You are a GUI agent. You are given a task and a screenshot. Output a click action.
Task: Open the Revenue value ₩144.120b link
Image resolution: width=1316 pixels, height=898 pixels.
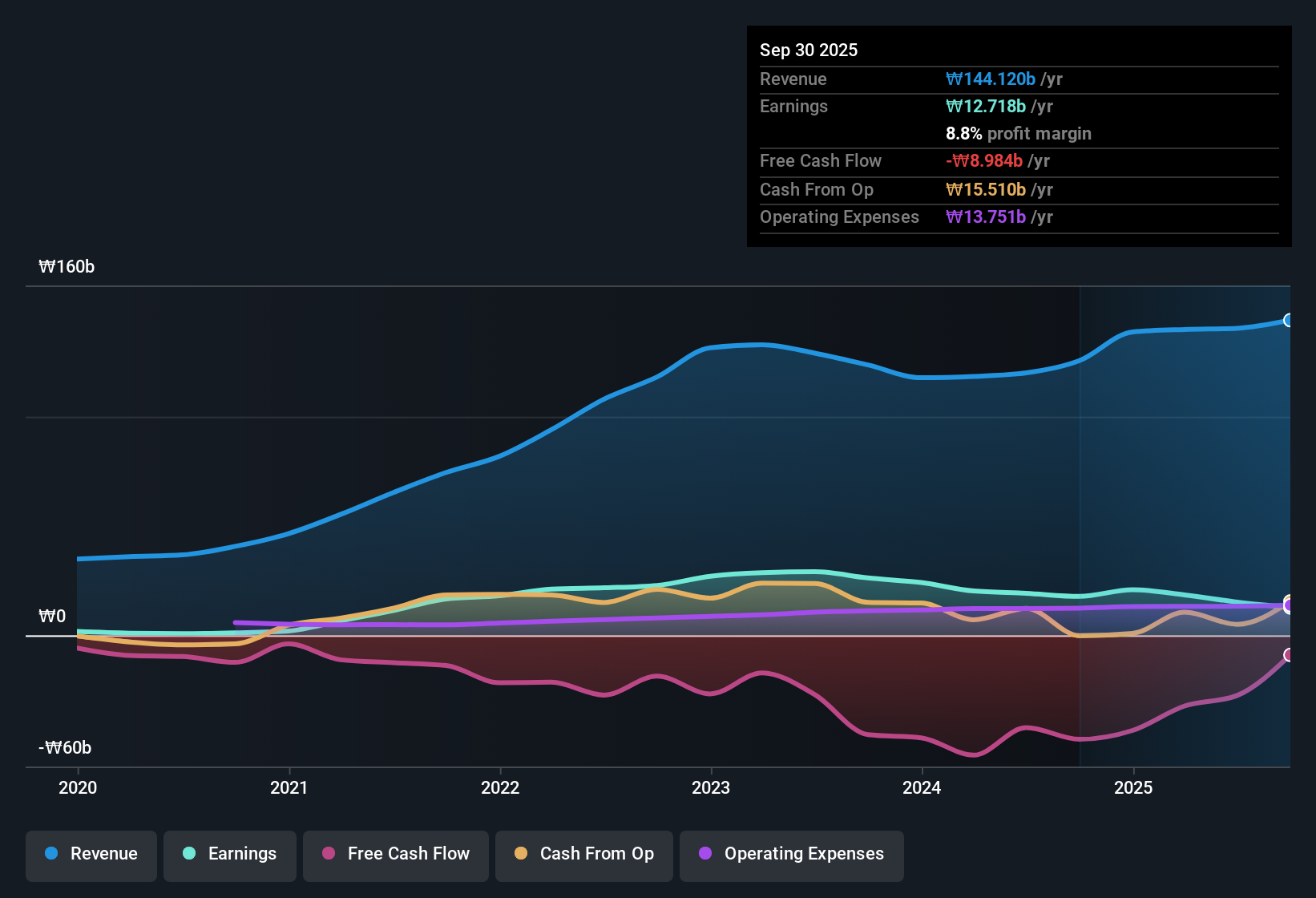point(991,79)
